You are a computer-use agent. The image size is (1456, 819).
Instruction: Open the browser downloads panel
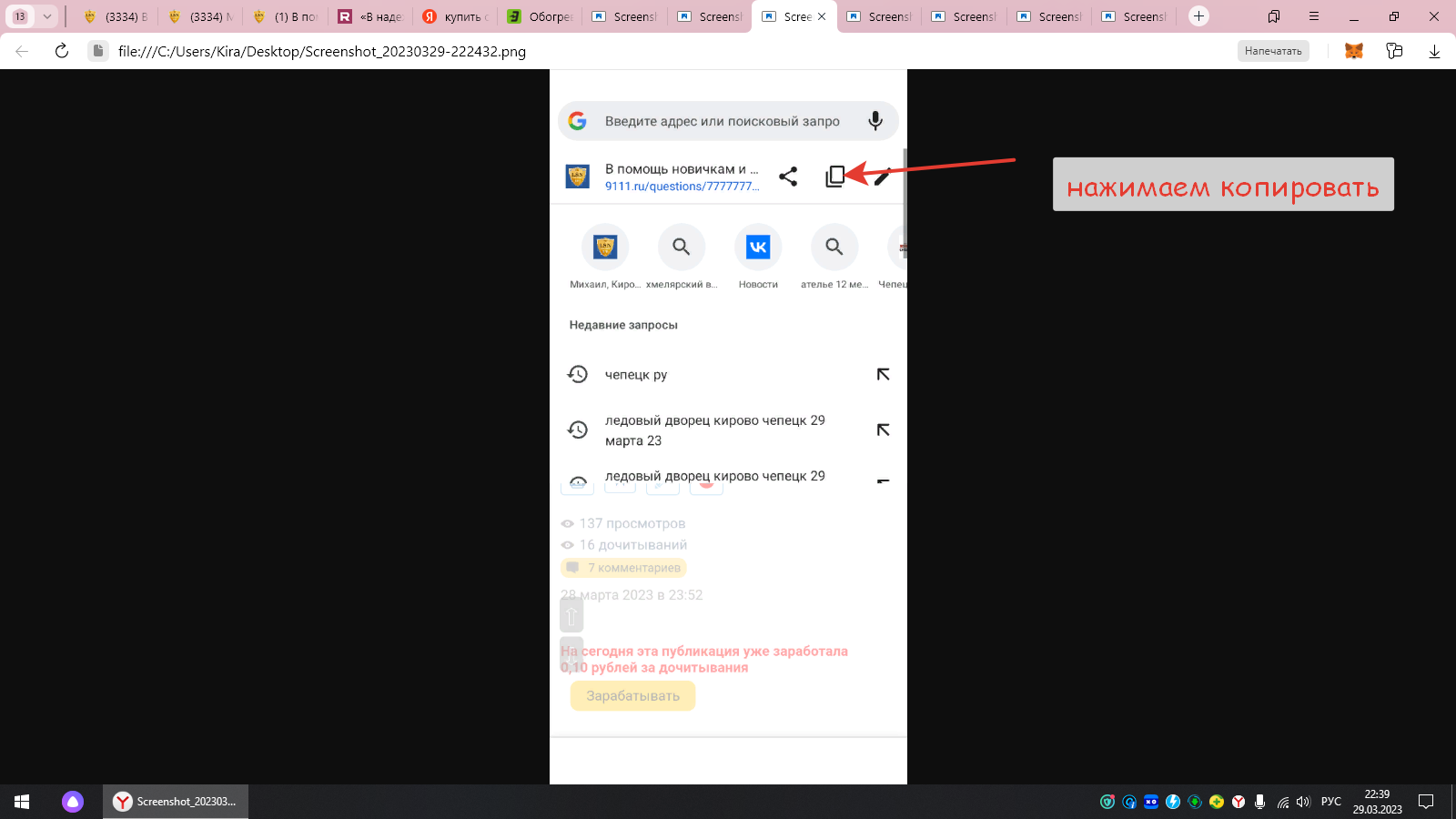[x=1434, y=51]
